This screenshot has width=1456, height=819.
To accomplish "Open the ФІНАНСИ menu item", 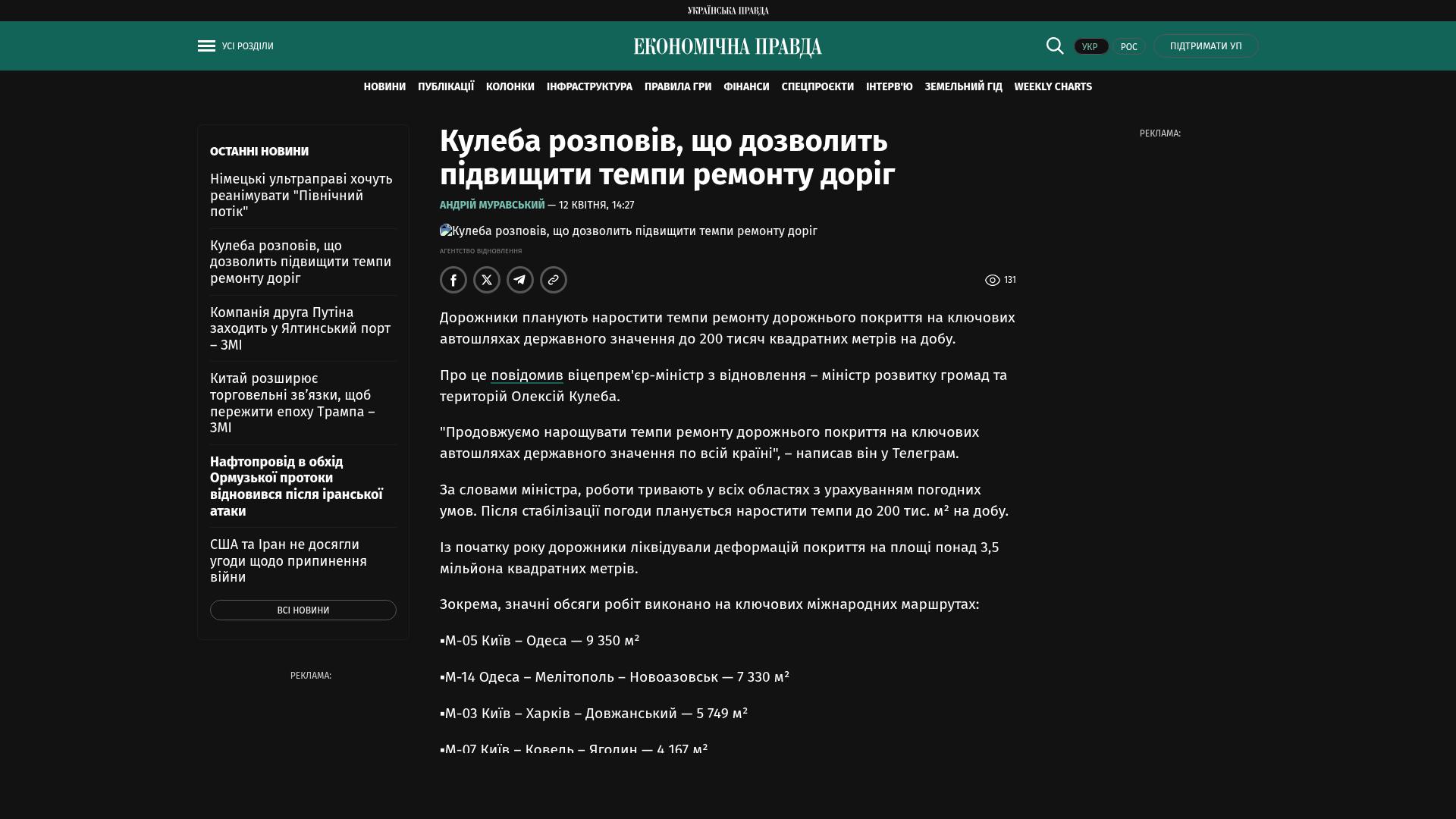I will (x=746, y=87).
